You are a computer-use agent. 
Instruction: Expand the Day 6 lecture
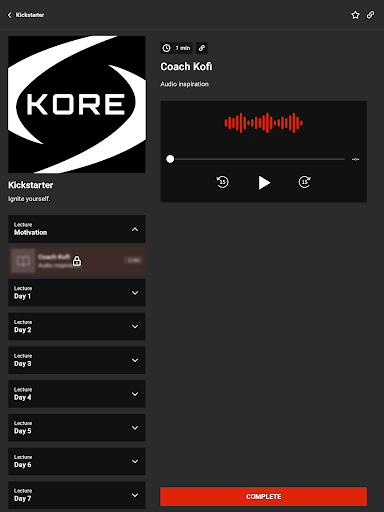click(x=77, y=461)
